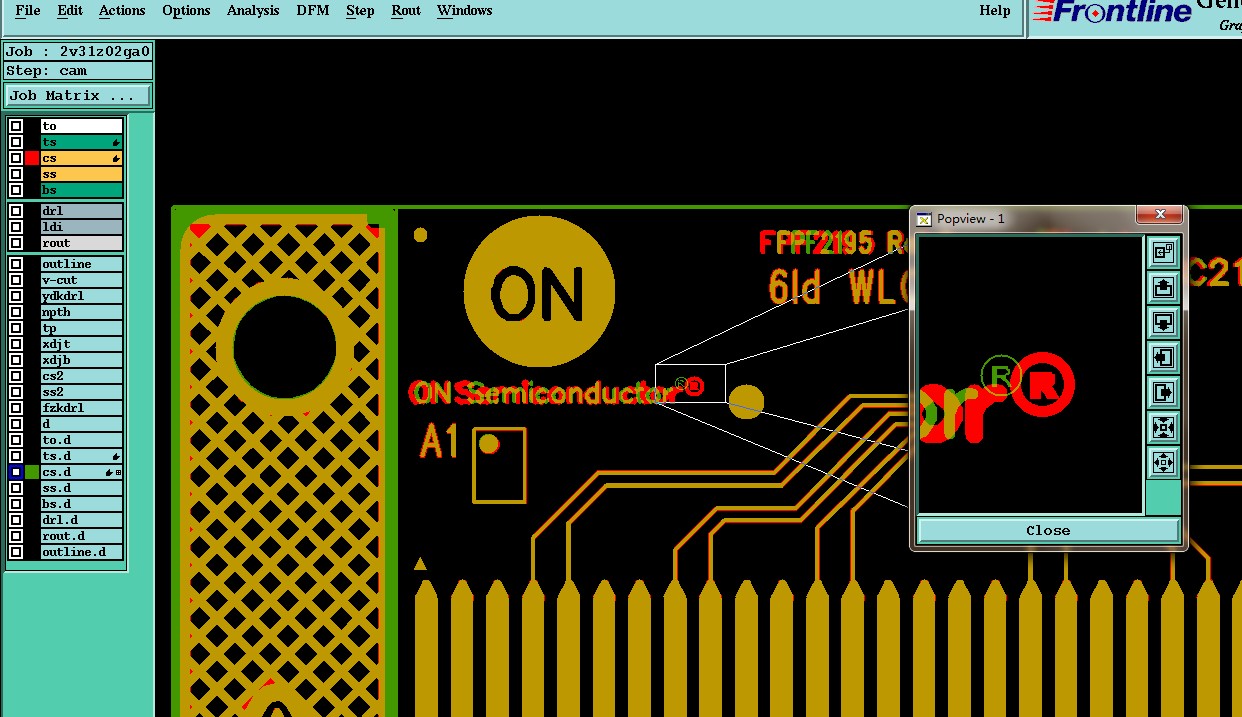Toggle the checkbox for the mpth layer

(15, 313)
